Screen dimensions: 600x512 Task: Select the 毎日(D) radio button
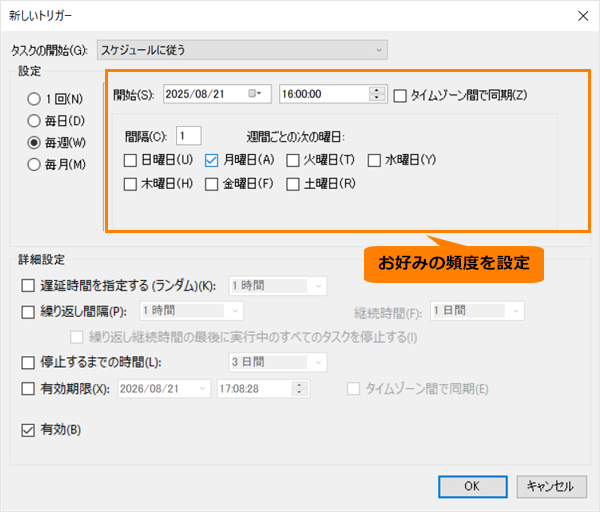[x=34, y=121]
